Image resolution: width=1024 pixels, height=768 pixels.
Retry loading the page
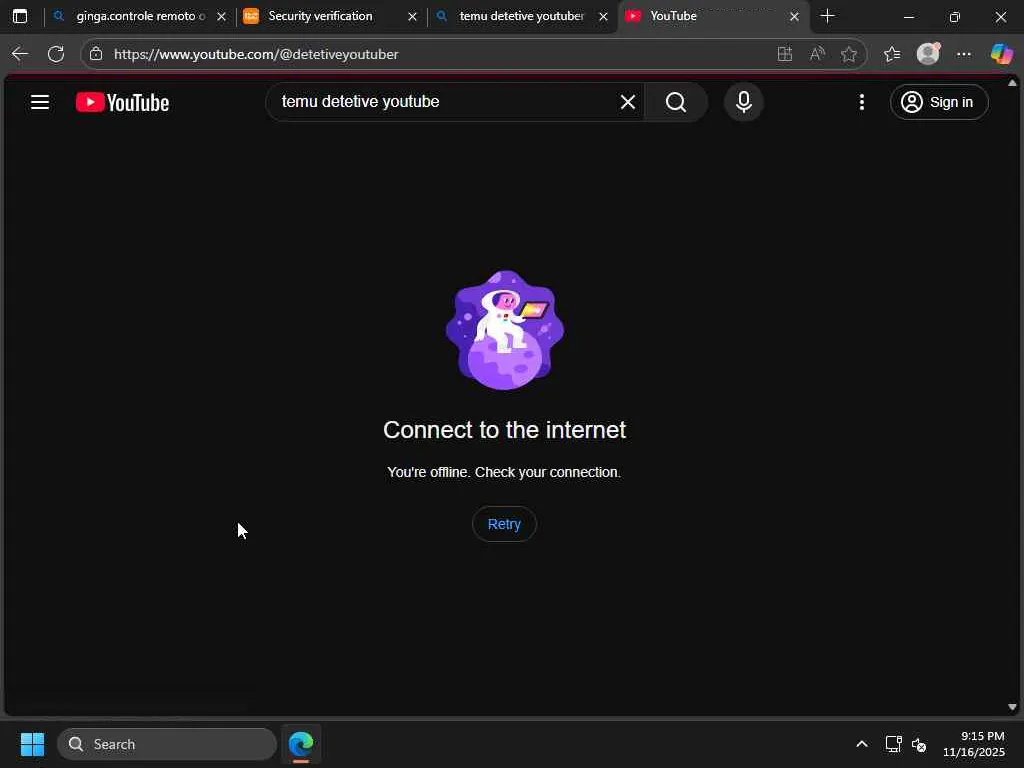[x=504, y=524]
